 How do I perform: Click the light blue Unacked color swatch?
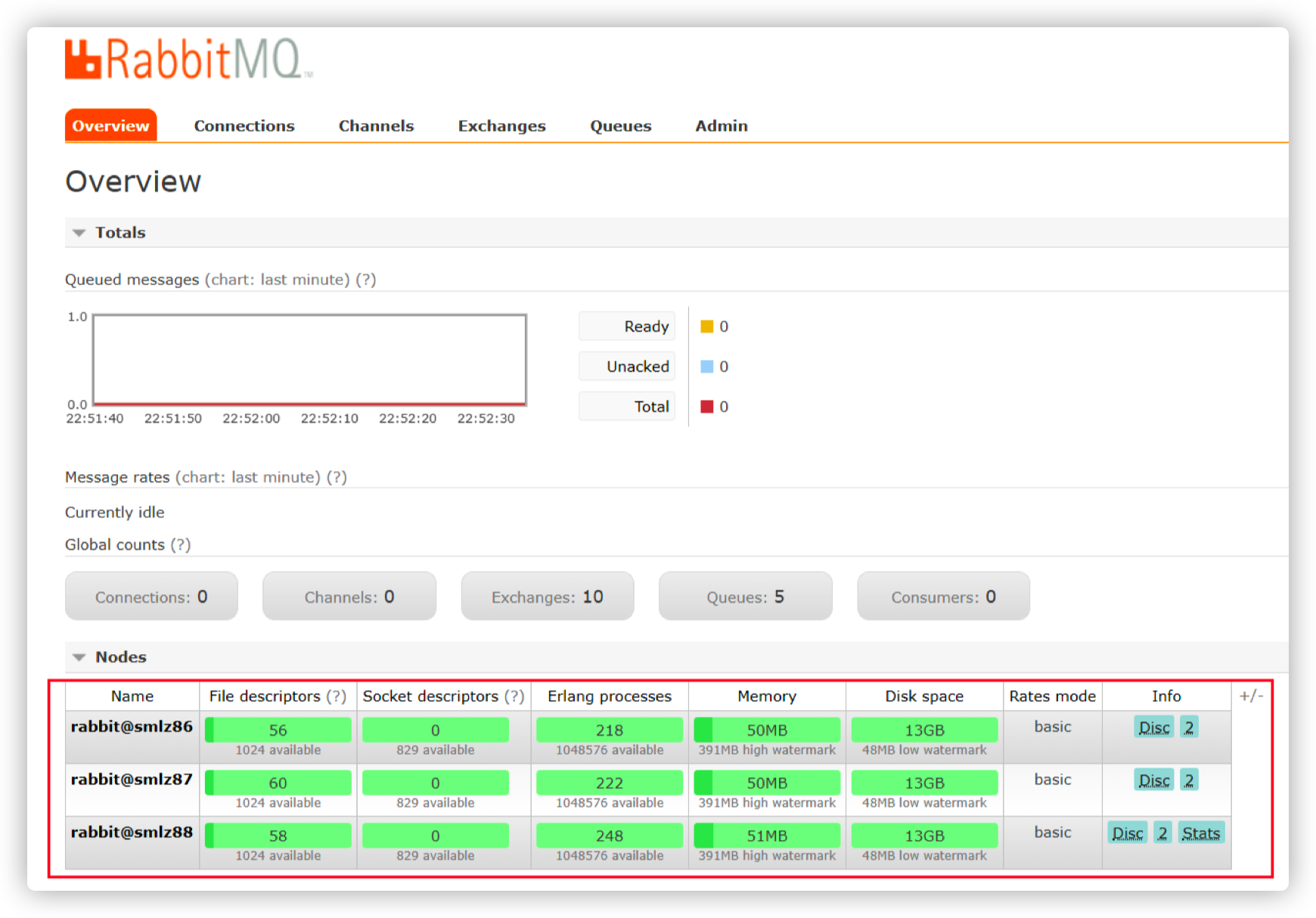(x=707, y=367)
